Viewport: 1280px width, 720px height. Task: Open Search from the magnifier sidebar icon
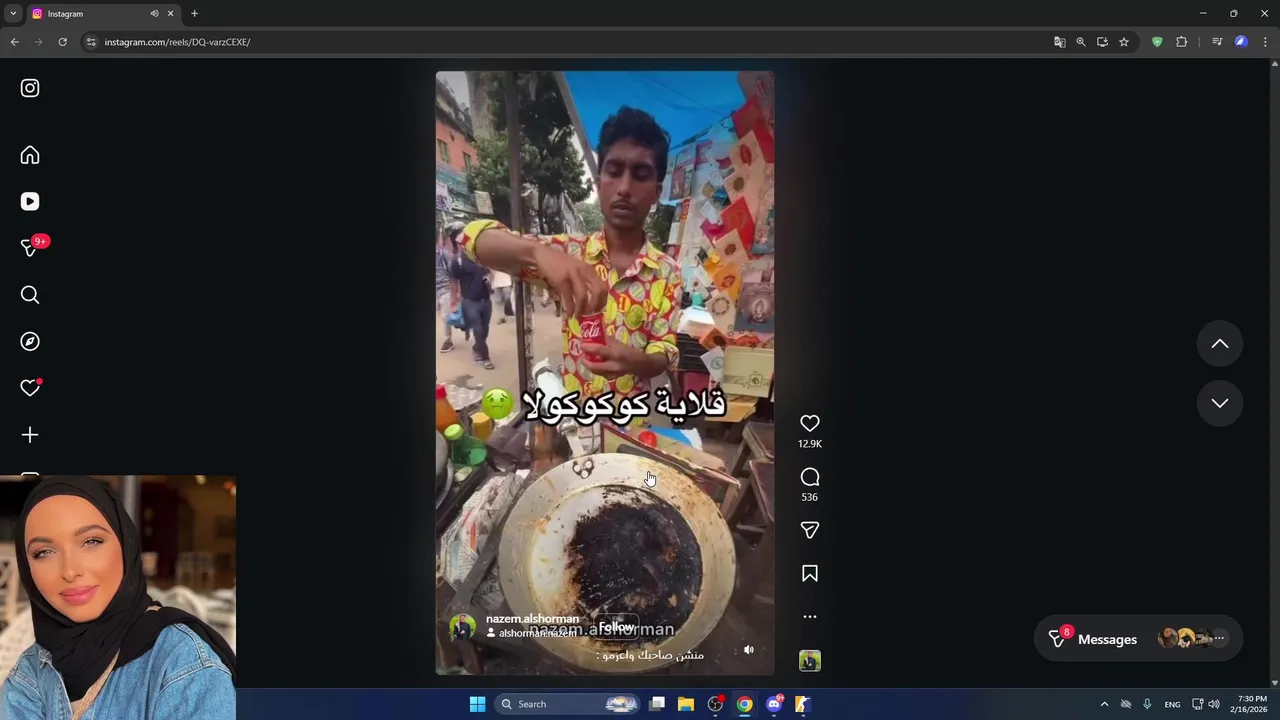pyautogui.click(x=30, y=295)
